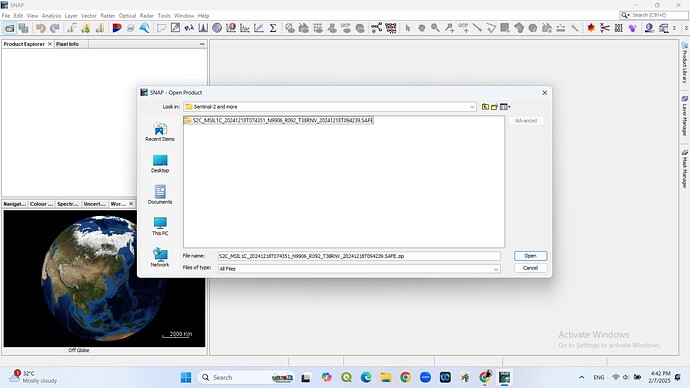Open the Optical menu
Viewport: 690px width, 388px height.
coord(127,15)
